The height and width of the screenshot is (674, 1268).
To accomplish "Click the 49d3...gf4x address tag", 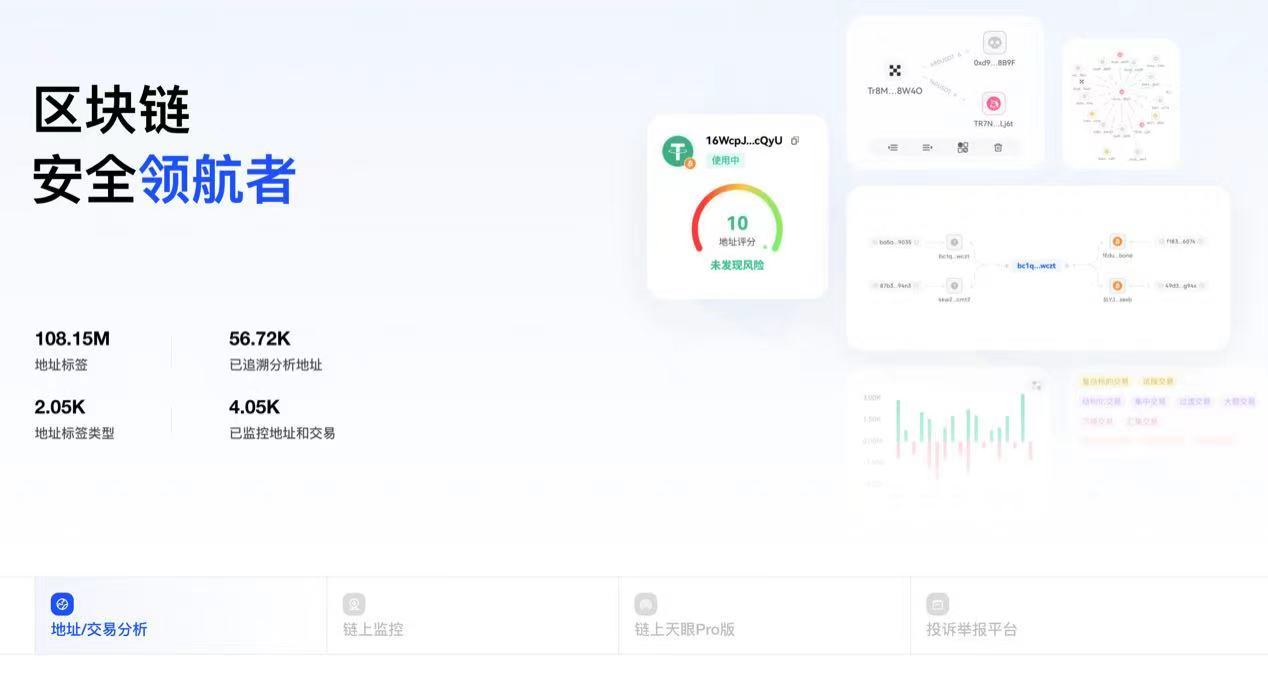I will coord(1180,285).
